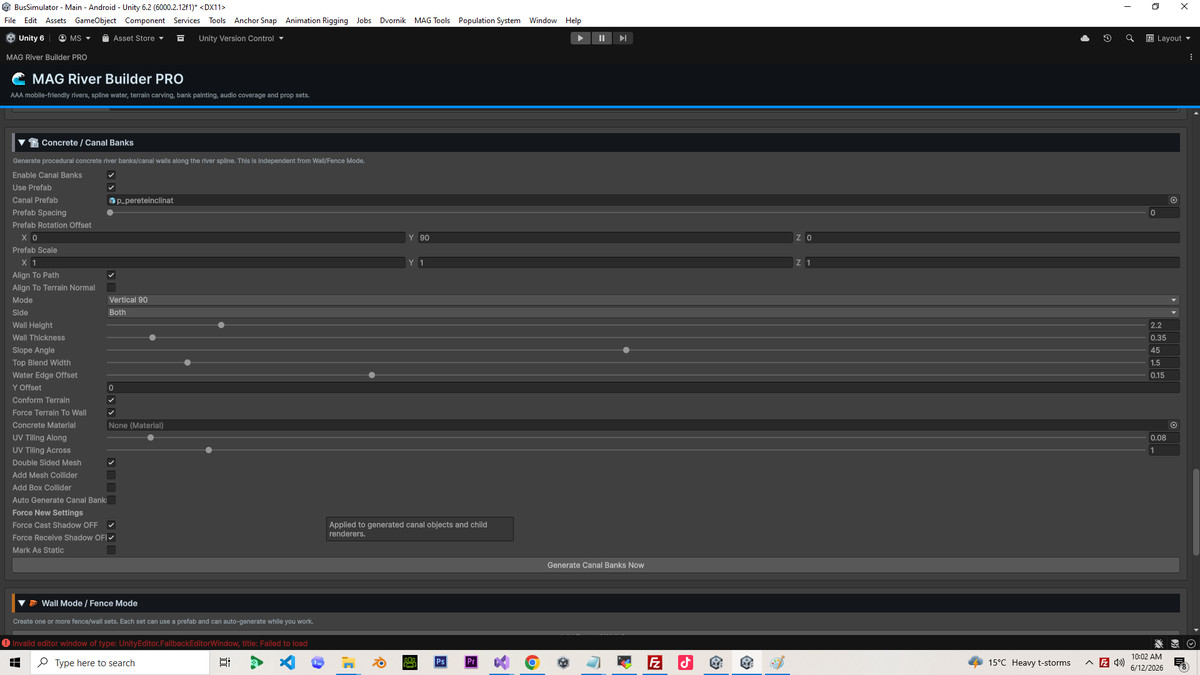Toggle Enable Canal Banks checkbox
This screenshot has width=1200, height=675.
(x=111, y=175)
